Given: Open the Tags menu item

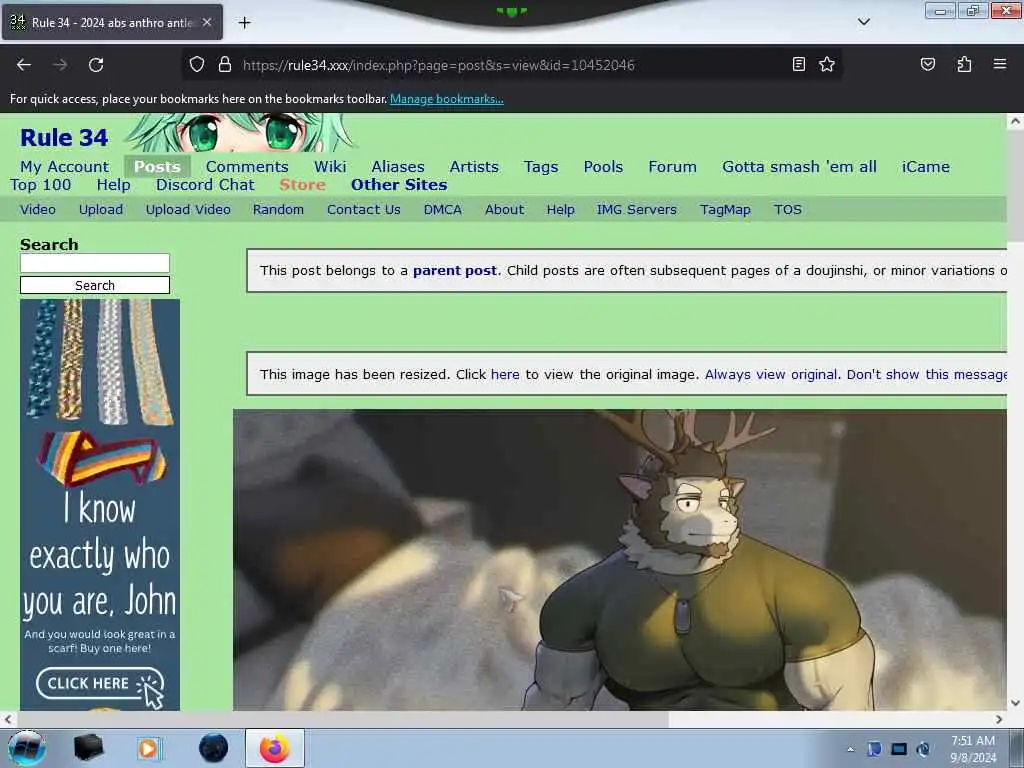Looking at the screenshot, I should click(x=541, y=167).
